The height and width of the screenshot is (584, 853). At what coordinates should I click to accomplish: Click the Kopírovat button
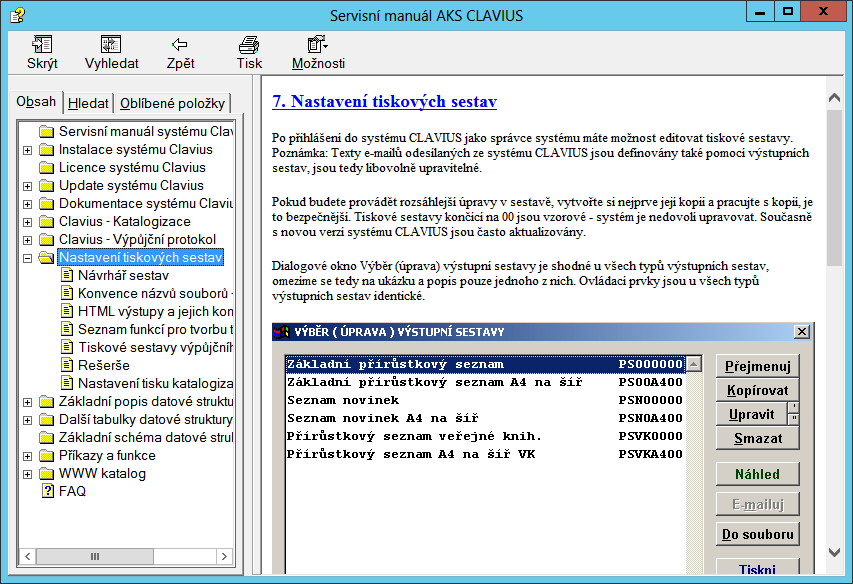(757, 390)
